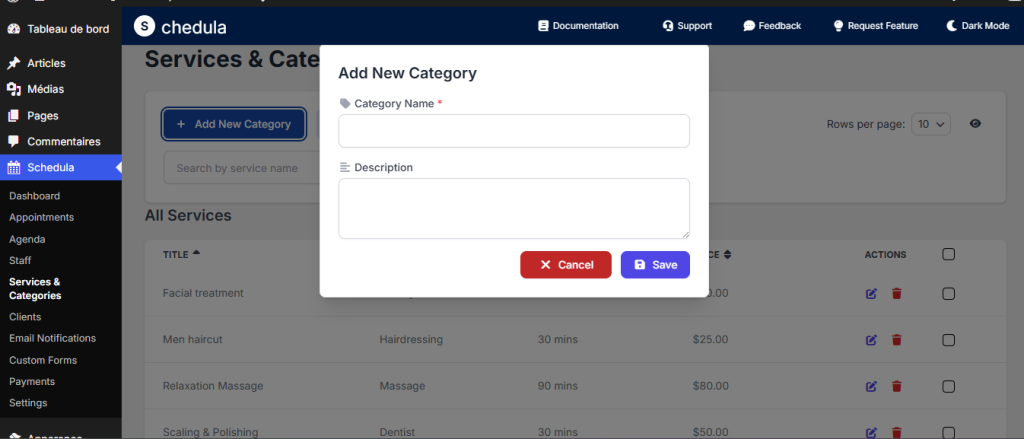Viewport: 1024px width, 439px height.
Task: Click the Save button in the dialog
Action: (x=655, y=265)
